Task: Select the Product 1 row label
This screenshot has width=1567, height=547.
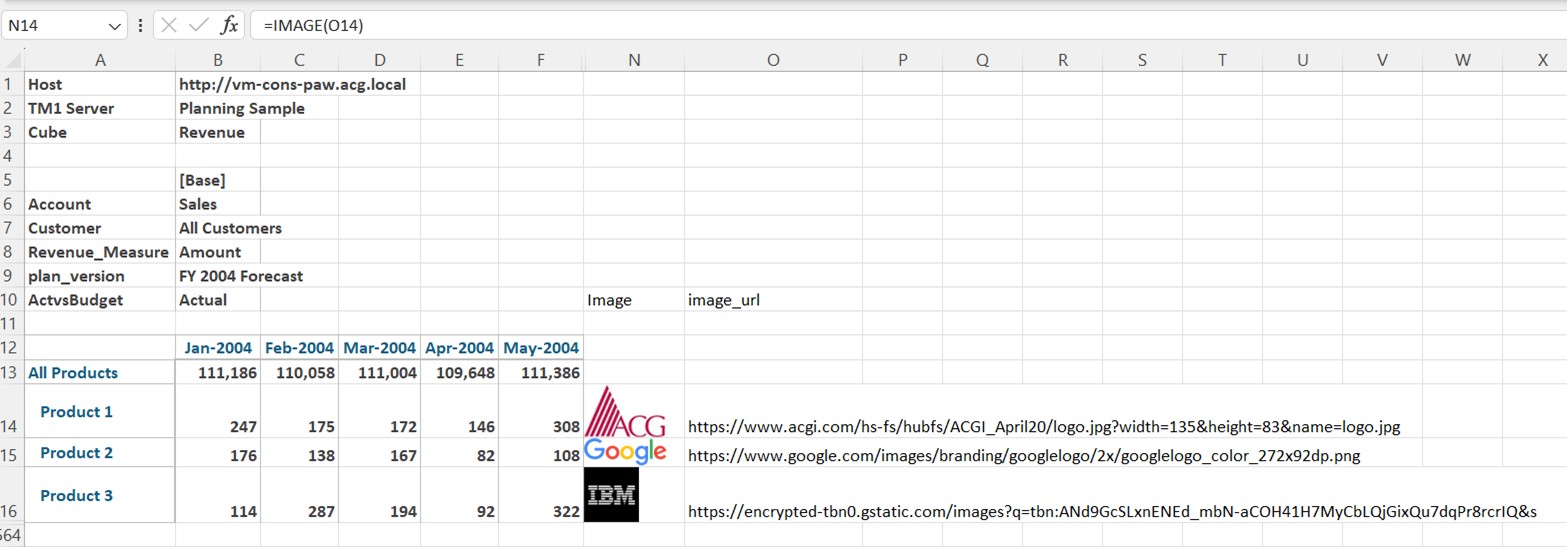Action: 100,411
